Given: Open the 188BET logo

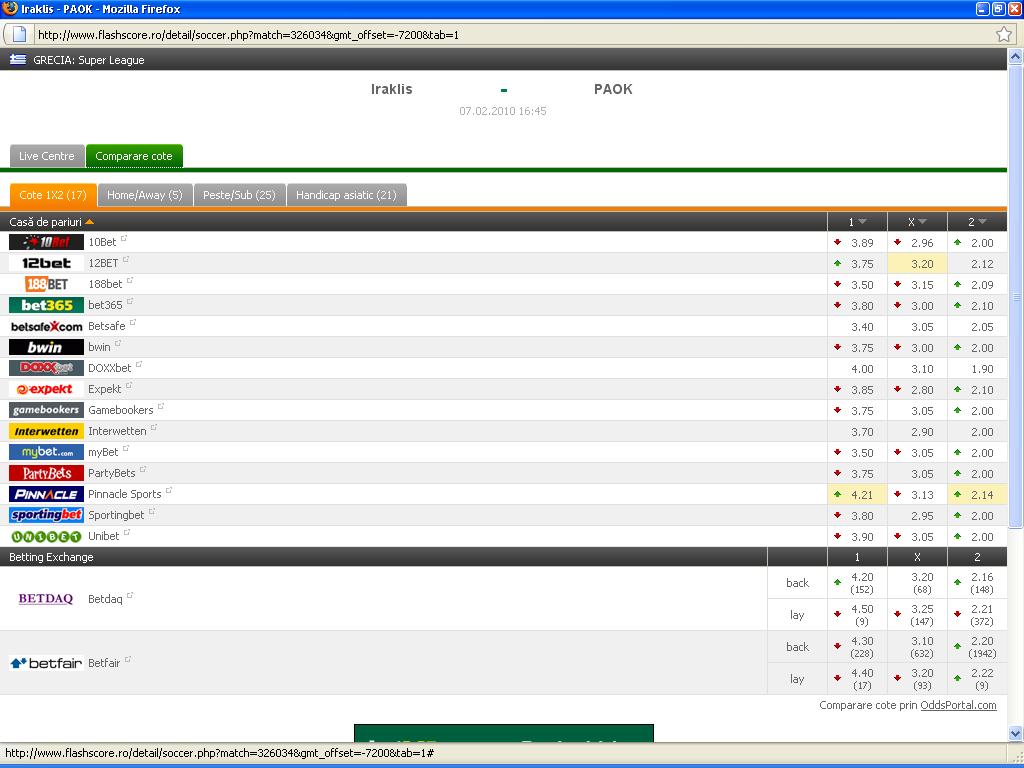Looking at the screenshot, I should pyautogui.click(x=46, y=284).
